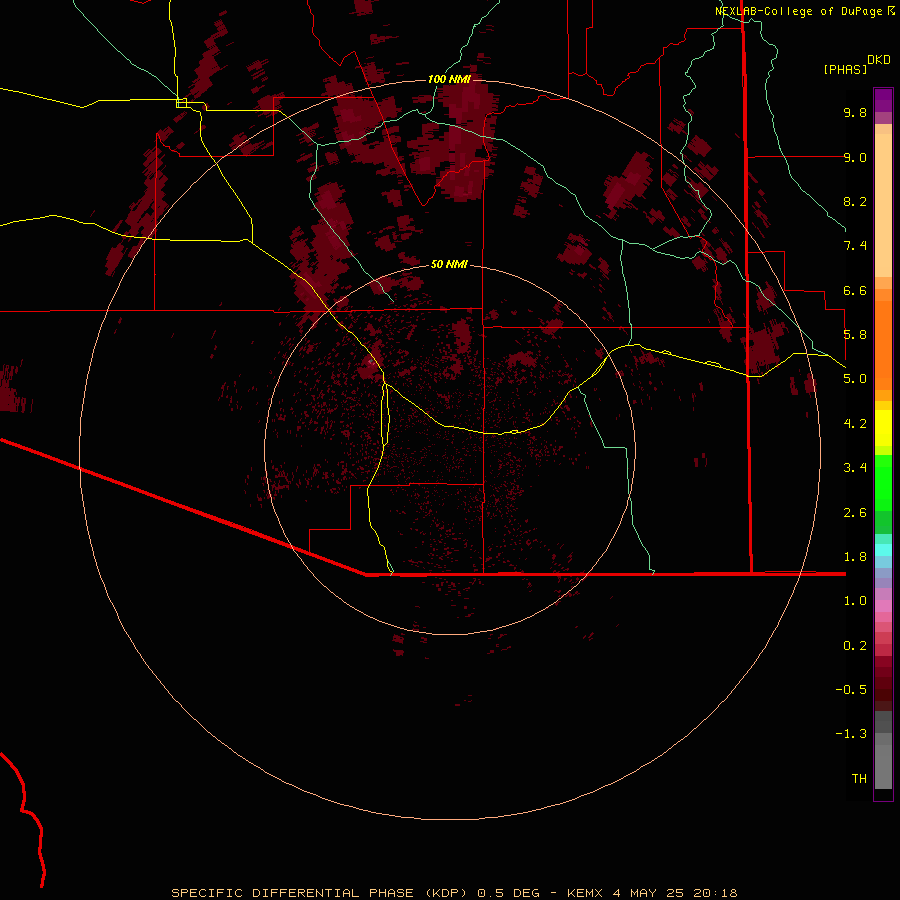Click the 9.0 value on color scale

coord(855,157)
